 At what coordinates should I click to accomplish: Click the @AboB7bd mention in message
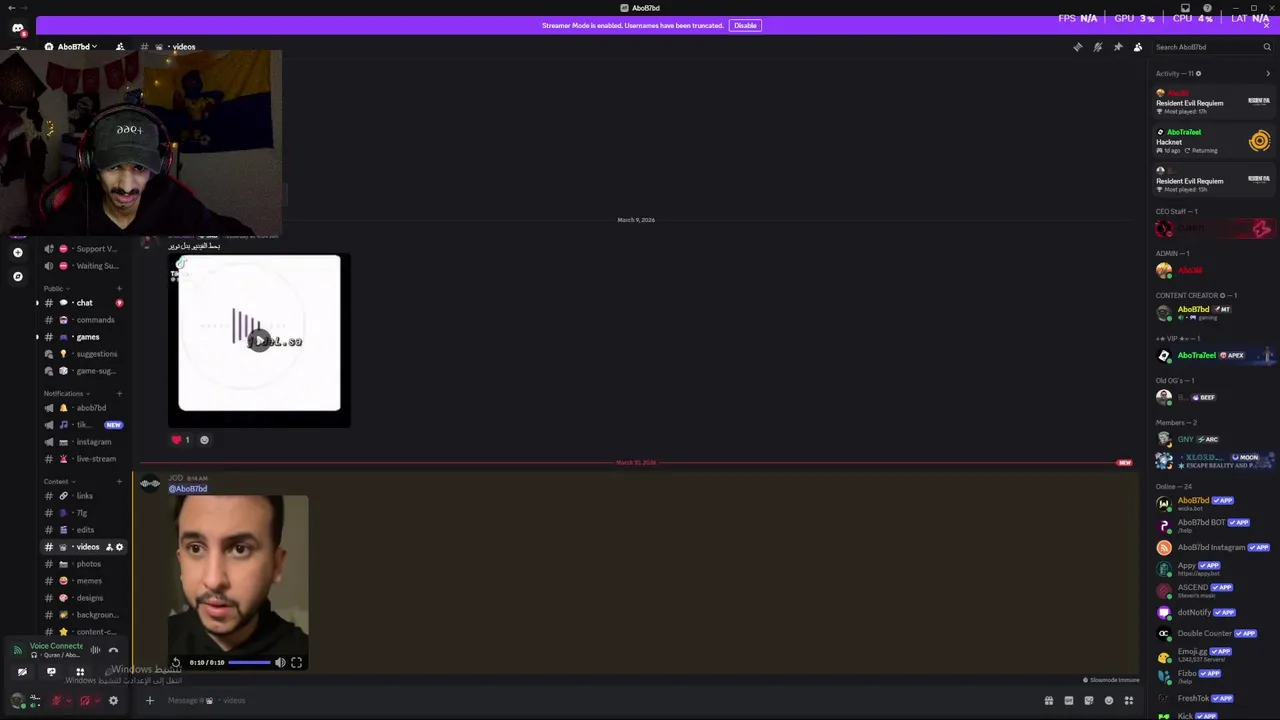click(x=188, y=488)
